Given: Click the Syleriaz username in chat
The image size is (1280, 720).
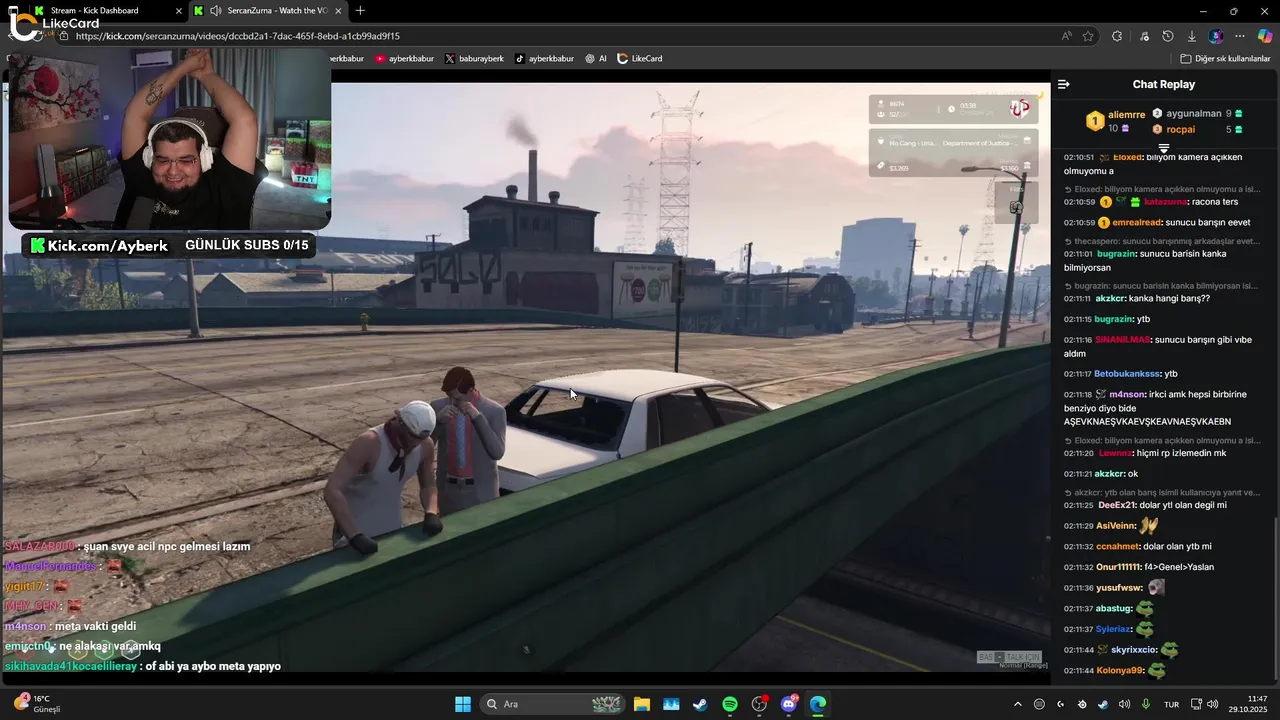Looking at the screenshot, I should [x=1114, y=629].
